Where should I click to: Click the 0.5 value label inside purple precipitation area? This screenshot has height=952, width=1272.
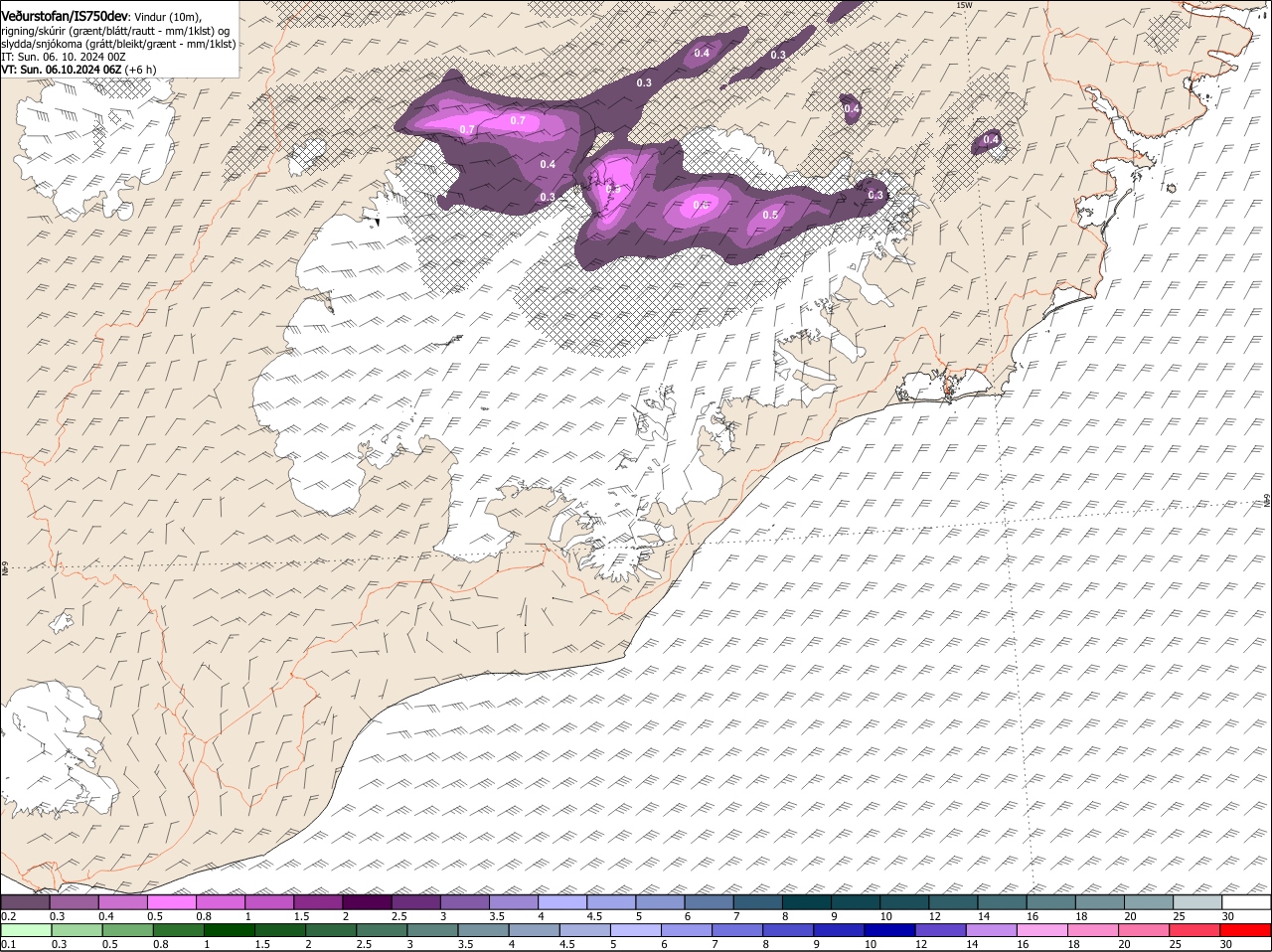click(770, 216)
